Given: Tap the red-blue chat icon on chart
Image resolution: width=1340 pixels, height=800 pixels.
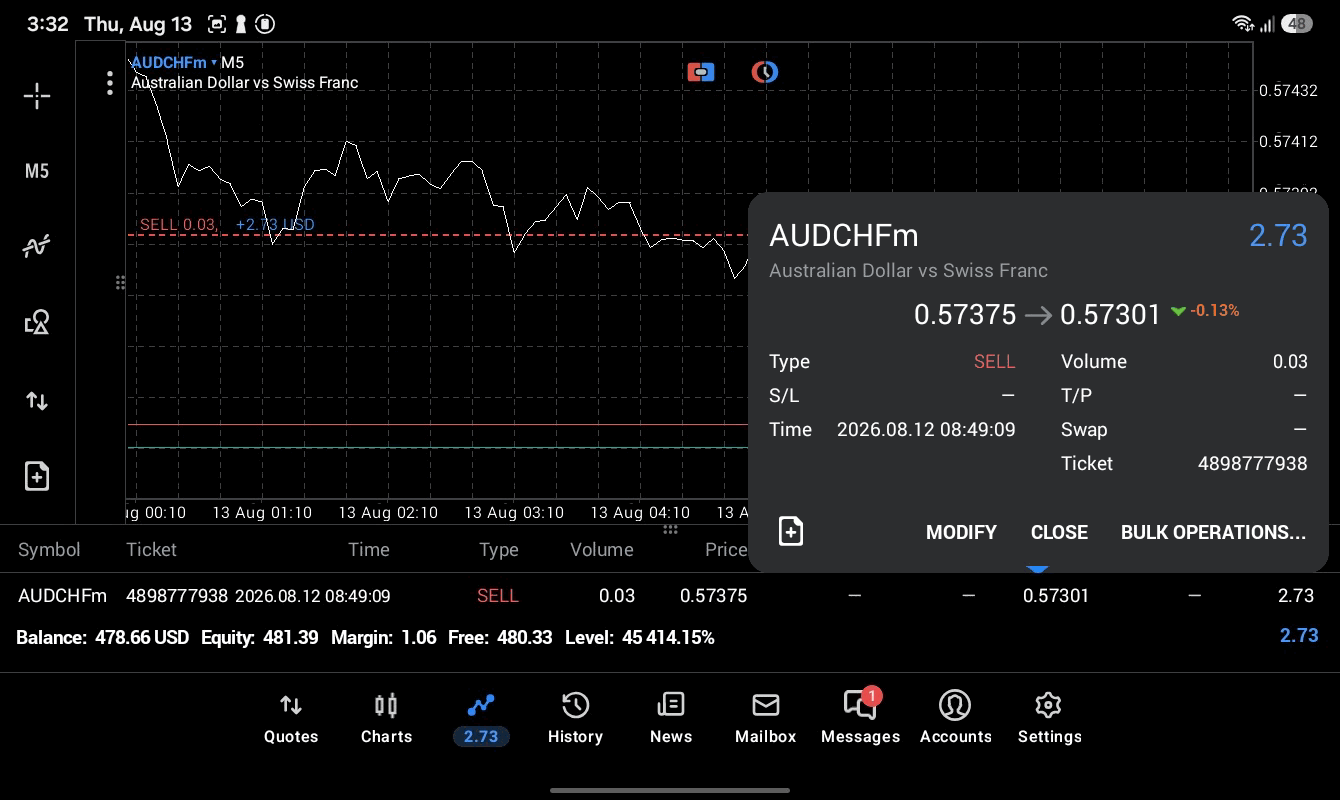Looking at the screenshot, I should pos(701,72).
